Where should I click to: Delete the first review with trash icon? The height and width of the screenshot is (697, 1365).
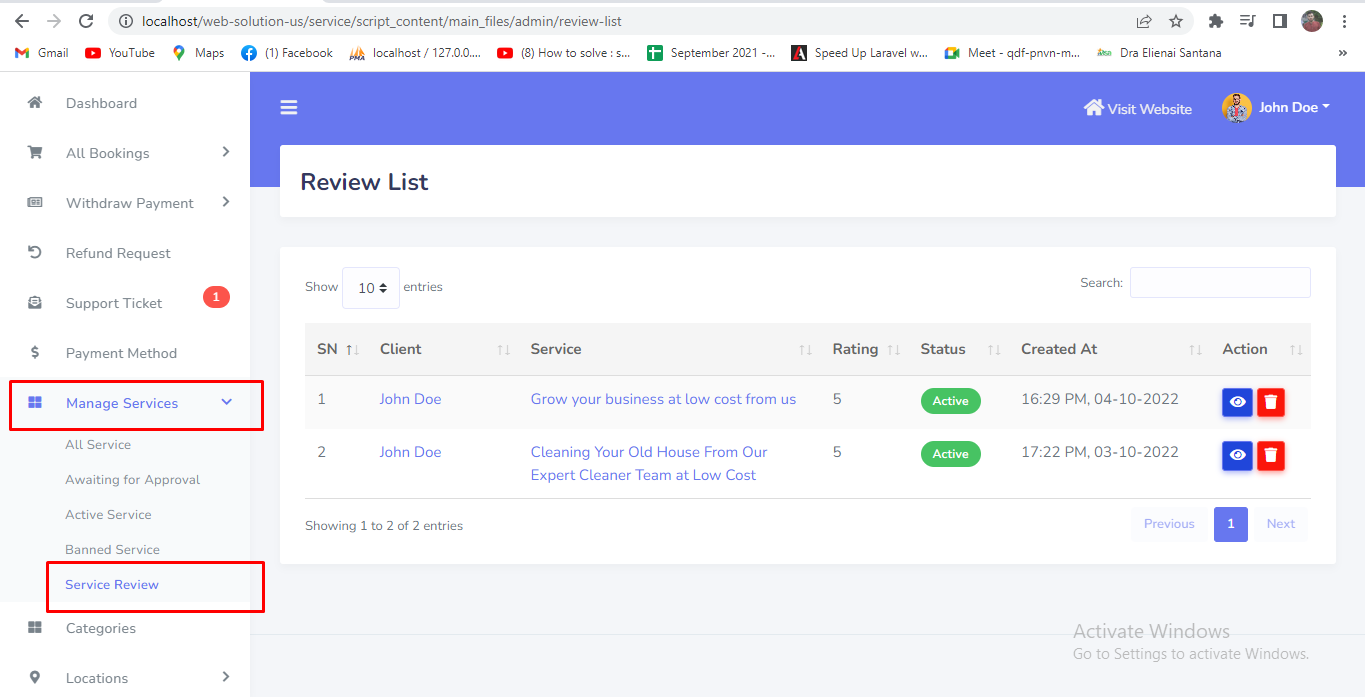[x=1271, y=402]
